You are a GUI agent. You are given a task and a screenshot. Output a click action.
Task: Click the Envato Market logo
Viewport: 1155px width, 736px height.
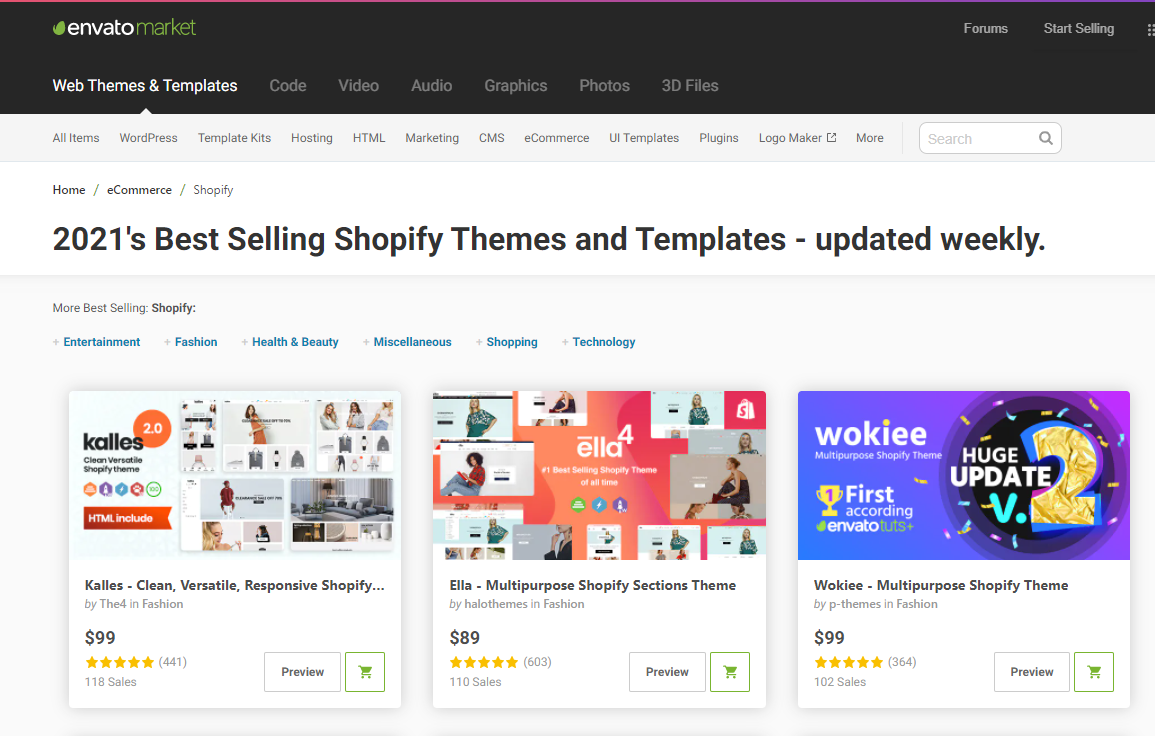point(124,28)
